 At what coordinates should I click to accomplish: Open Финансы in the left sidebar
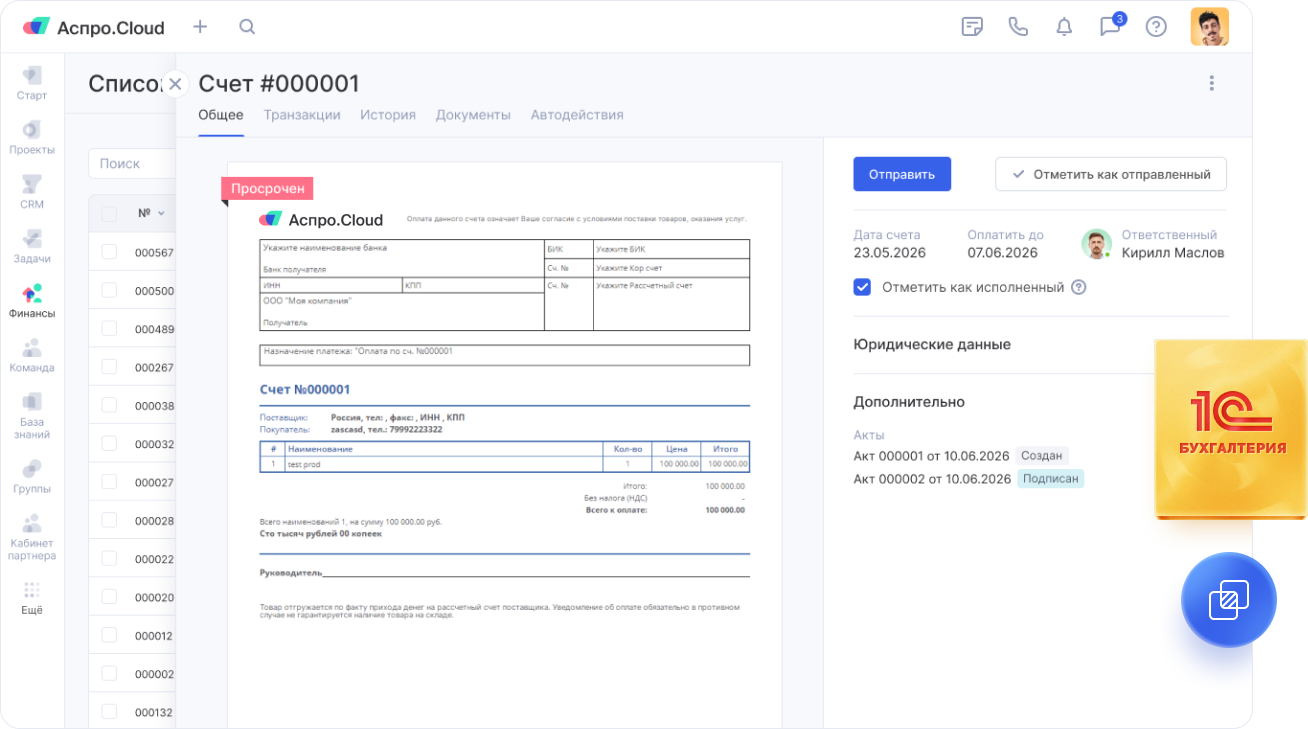[32, 301]
